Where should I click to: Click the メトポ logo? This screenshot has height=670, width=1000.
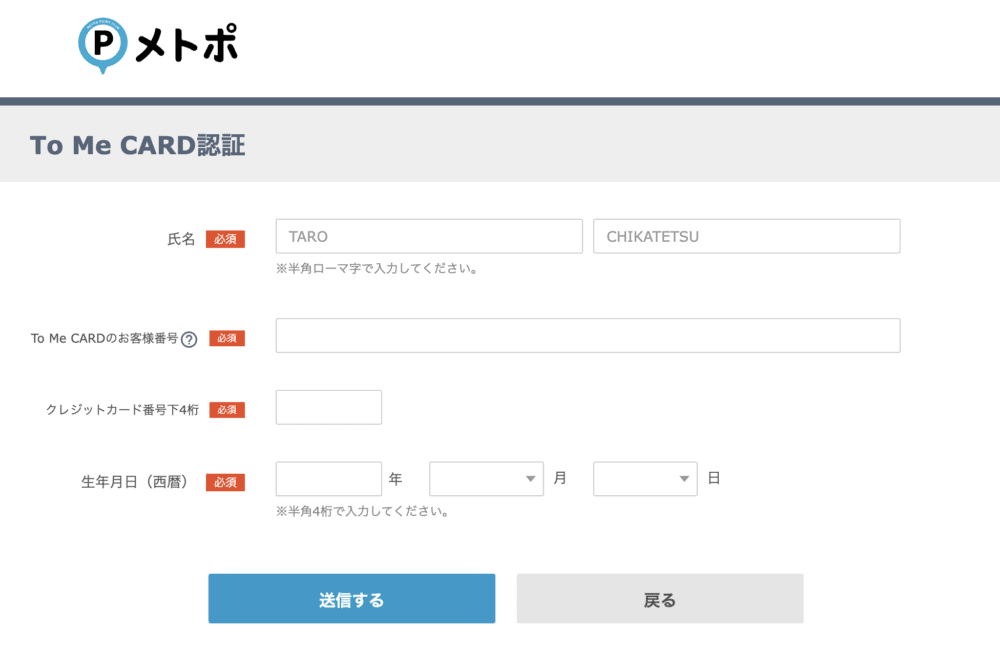pos(158,45)
